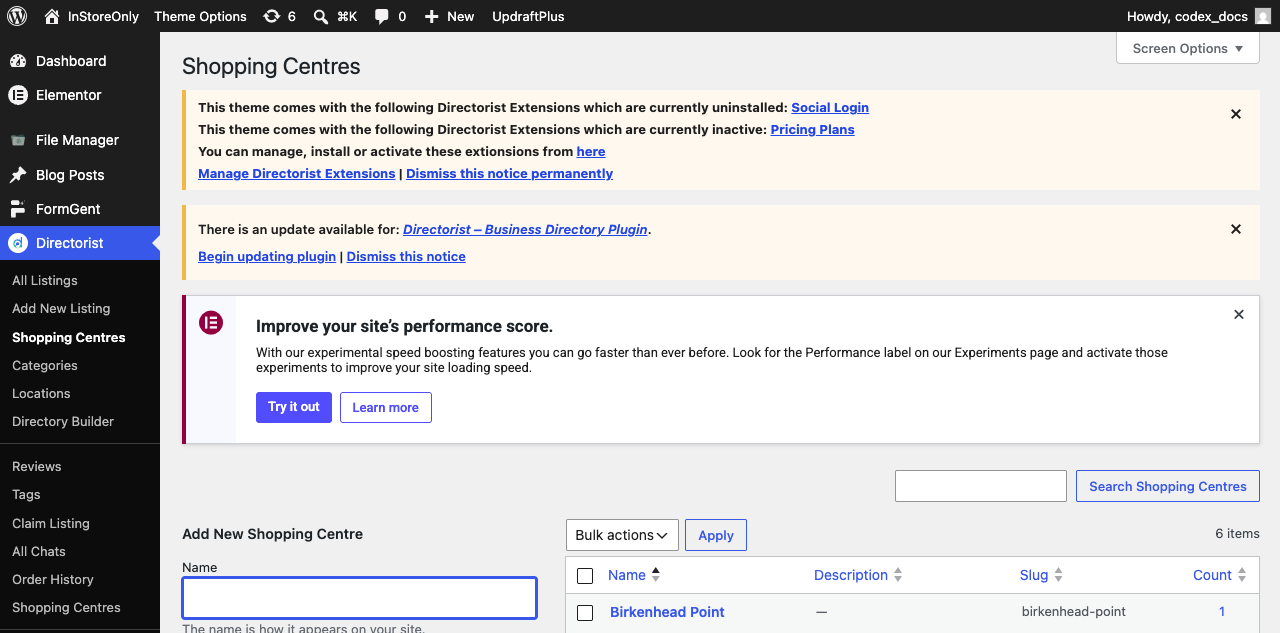Open Reviews submenu item
The width and height of the screenshot is (1280, 633).
click(37, 467)
